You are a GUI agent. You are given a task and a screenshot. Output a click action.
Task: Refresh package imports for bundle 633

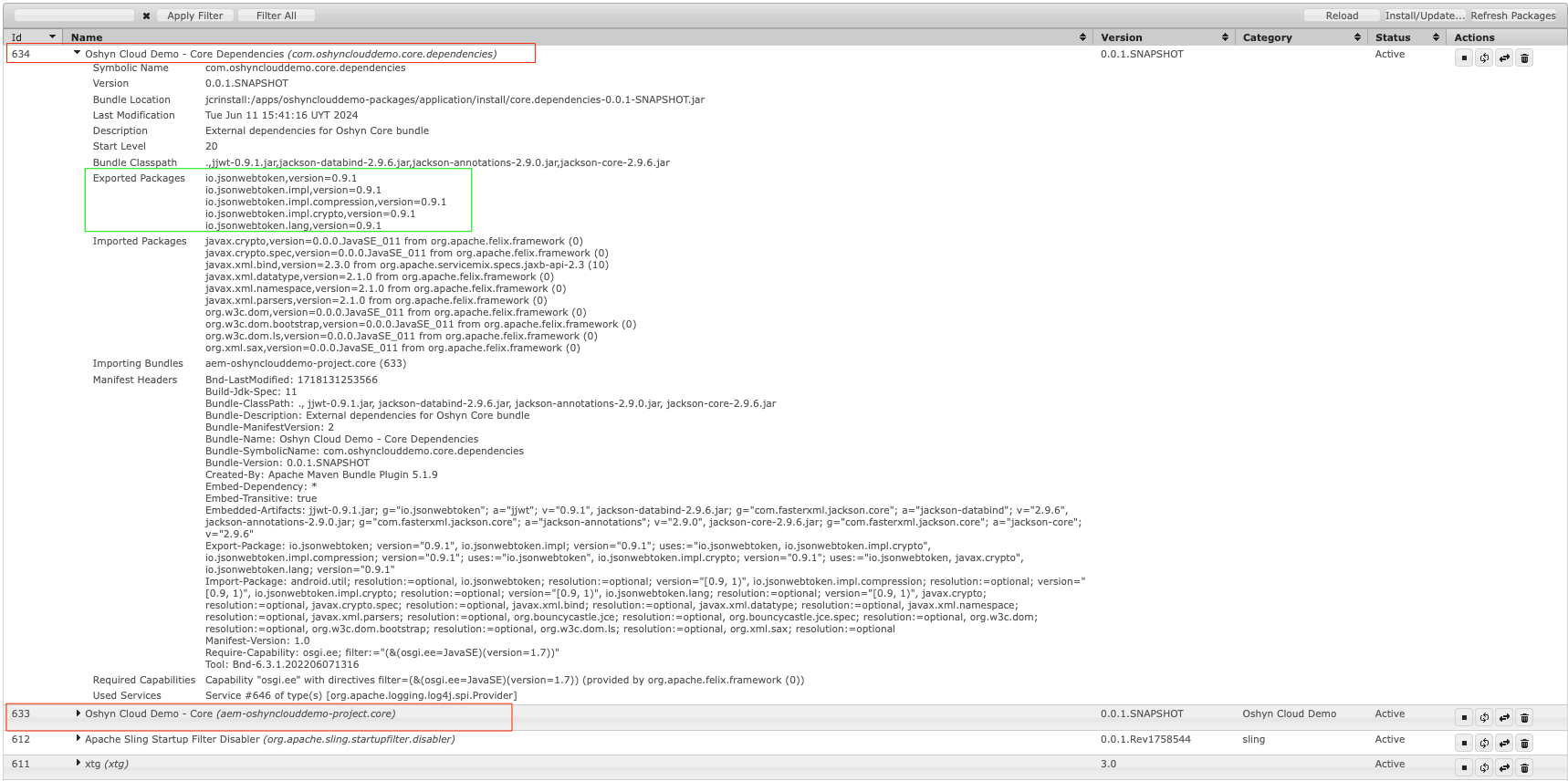[1484, 718]
